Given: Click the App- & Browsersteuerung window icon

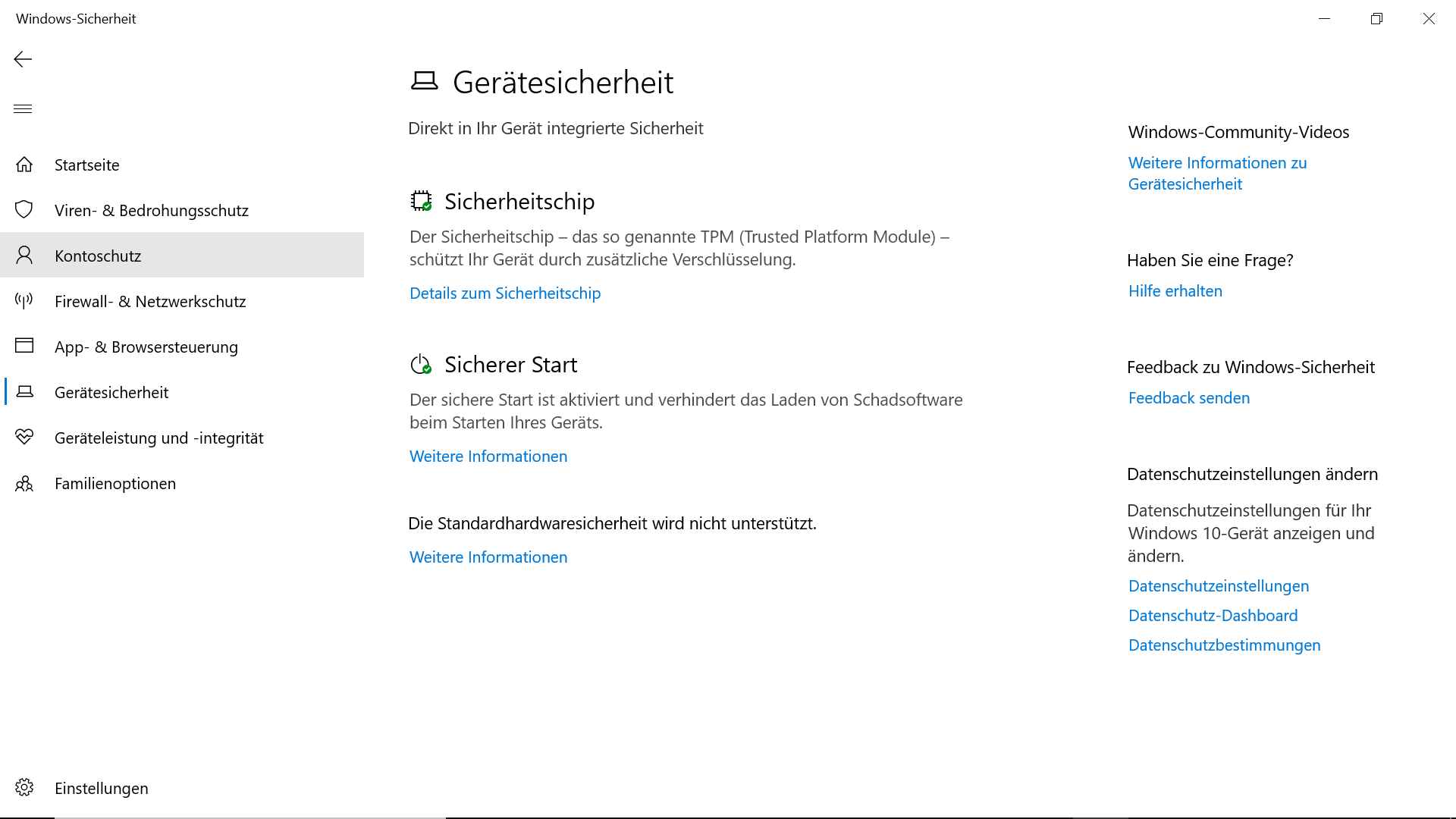Looking at the screenshot, I should coord(24,347).
